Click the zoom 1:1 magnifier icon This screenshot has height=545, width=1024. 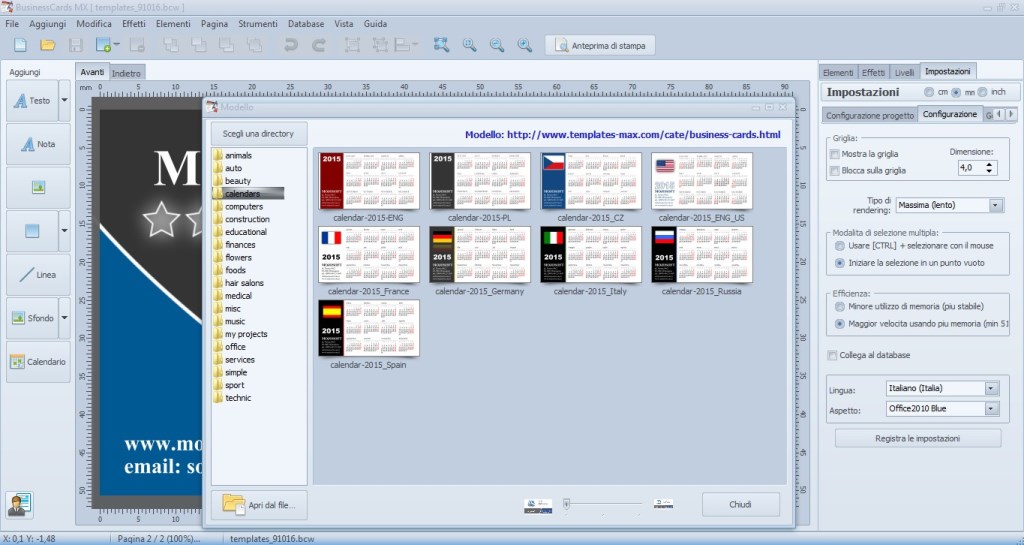pyautogui.click(x=470, y=45)
